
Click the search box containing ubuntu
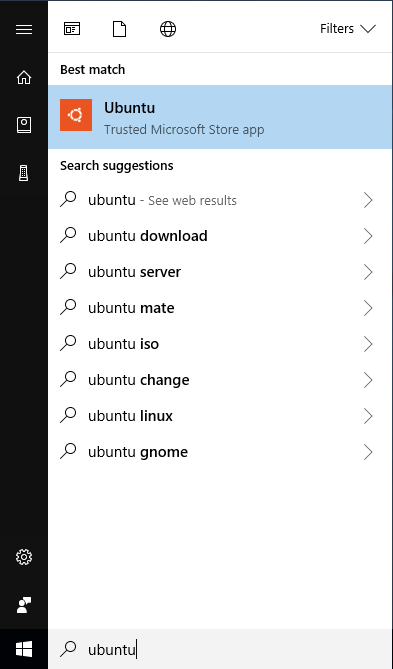(x=220, y=649)
